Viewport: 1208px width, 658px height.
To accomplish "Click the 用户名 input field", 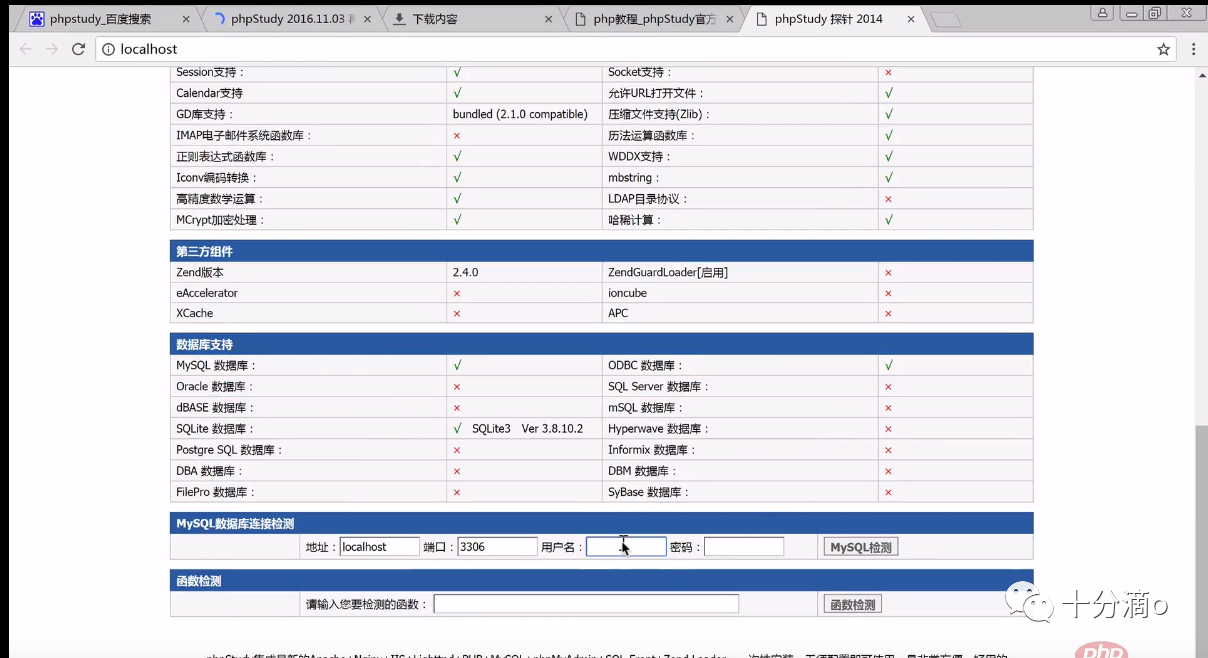I will pyautogui.click(x=626, y=547).
